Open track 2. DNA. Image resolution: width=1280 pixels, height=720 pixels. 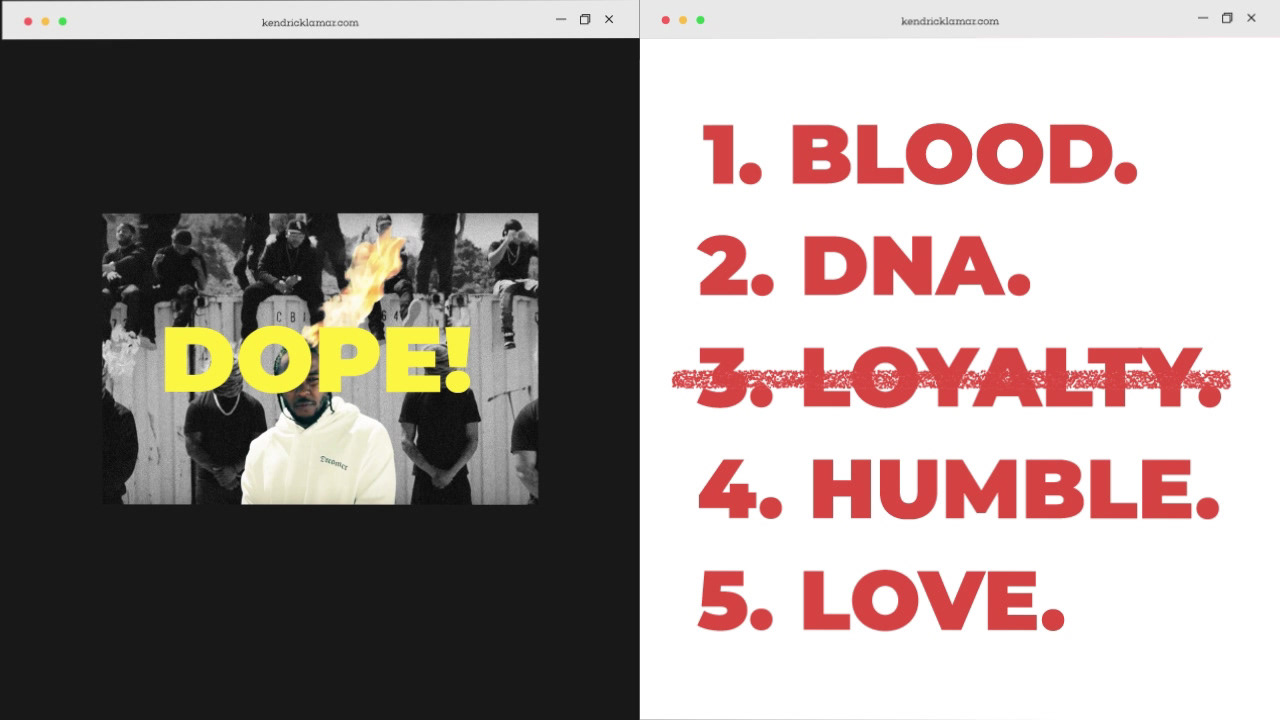point(865,267)
